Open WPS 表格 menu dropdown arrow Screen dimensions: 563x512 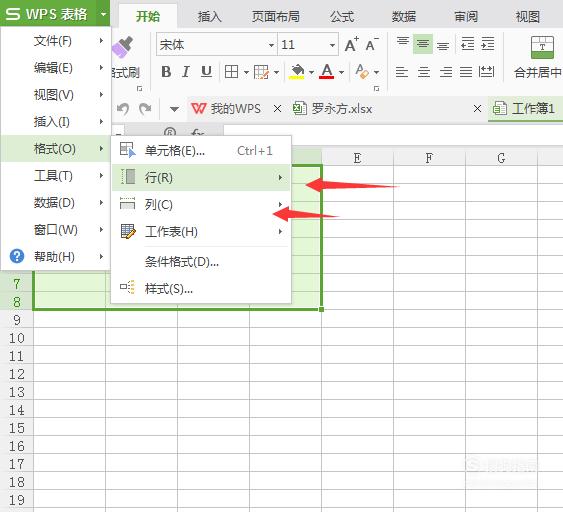(x=103, y=14)
